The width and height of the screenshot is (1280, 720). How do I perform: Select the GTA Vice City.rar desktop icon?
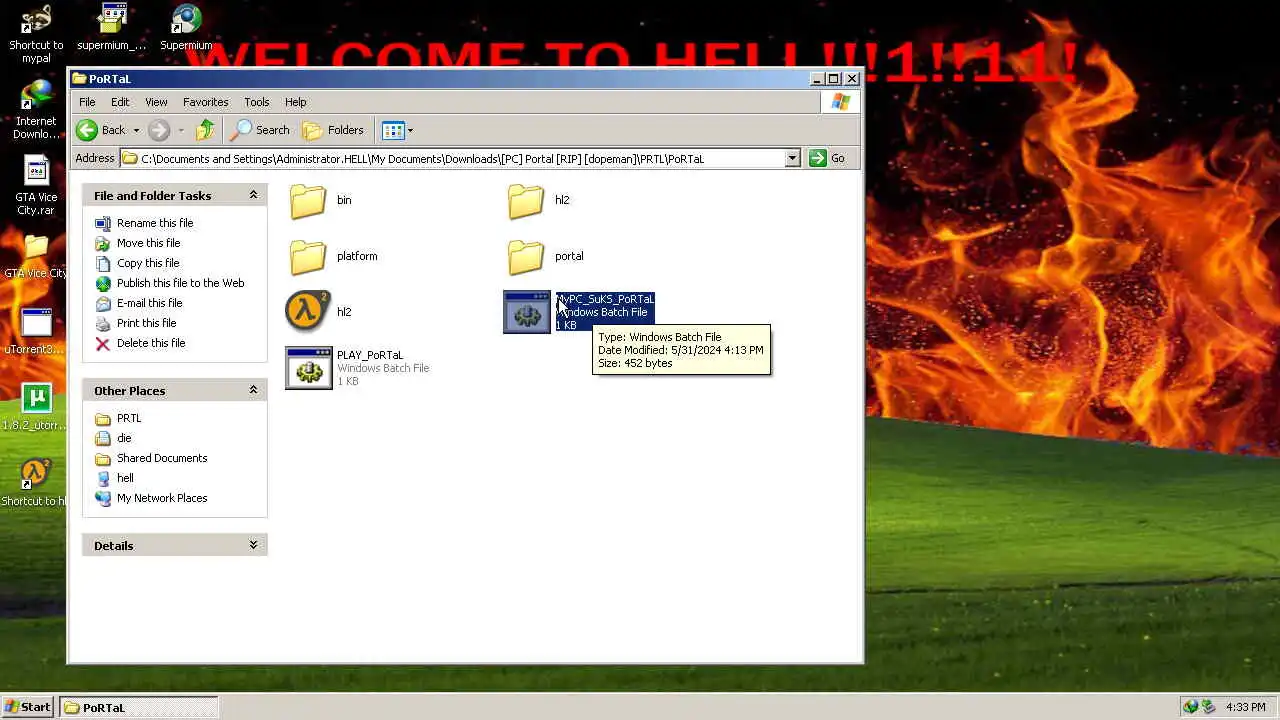(x=36, y=187)
